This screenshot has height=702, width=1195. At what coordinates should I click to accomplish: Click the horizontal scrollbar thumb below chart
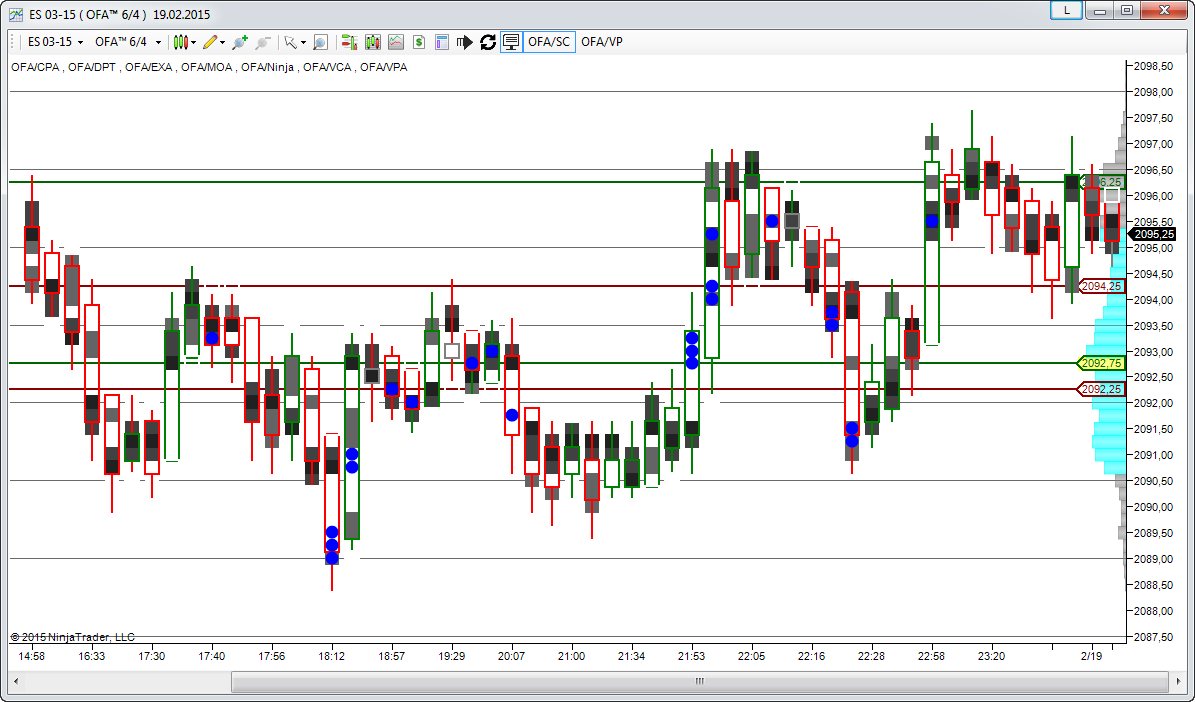pyautogui.click(x=699, y=682)
